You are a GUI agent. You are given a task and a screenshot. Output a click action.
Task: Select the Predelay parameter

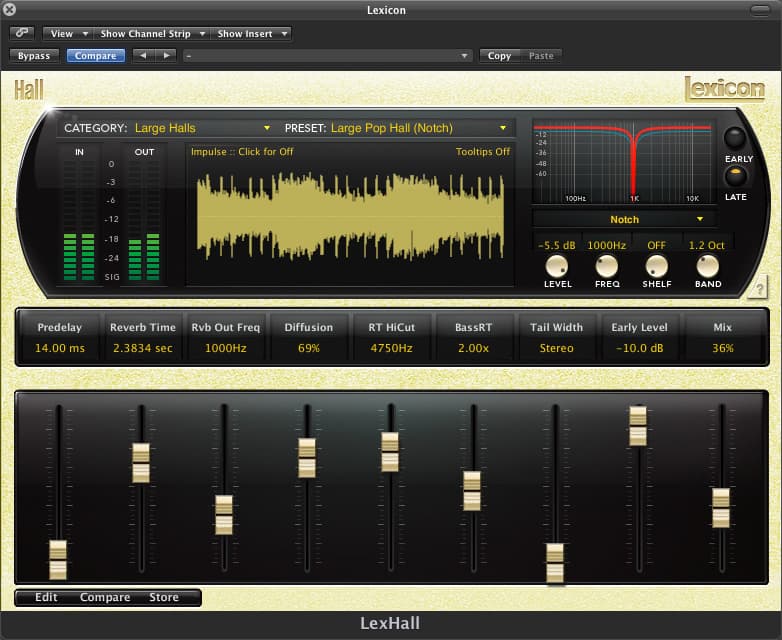59,338
